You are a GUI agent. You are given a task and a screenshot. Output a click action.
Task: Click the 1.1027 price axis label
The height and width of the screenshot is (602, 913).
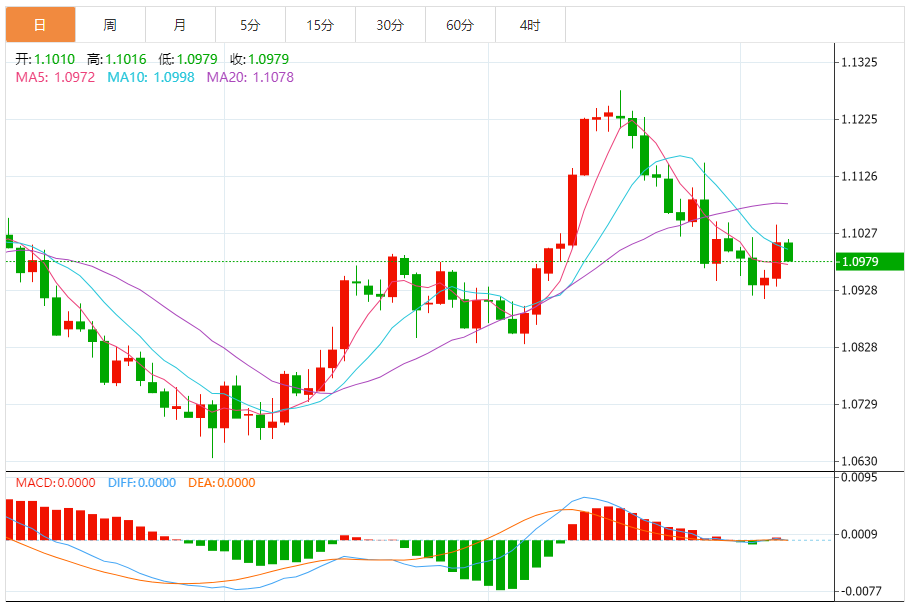click(x=859, y=233)
